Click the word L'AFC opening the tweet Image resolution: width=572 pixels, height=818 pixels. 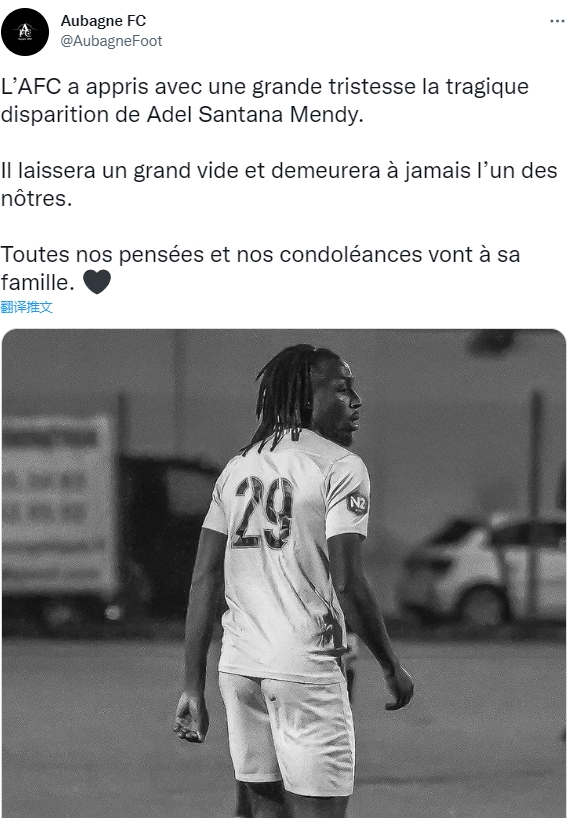[x=31, y=86]
